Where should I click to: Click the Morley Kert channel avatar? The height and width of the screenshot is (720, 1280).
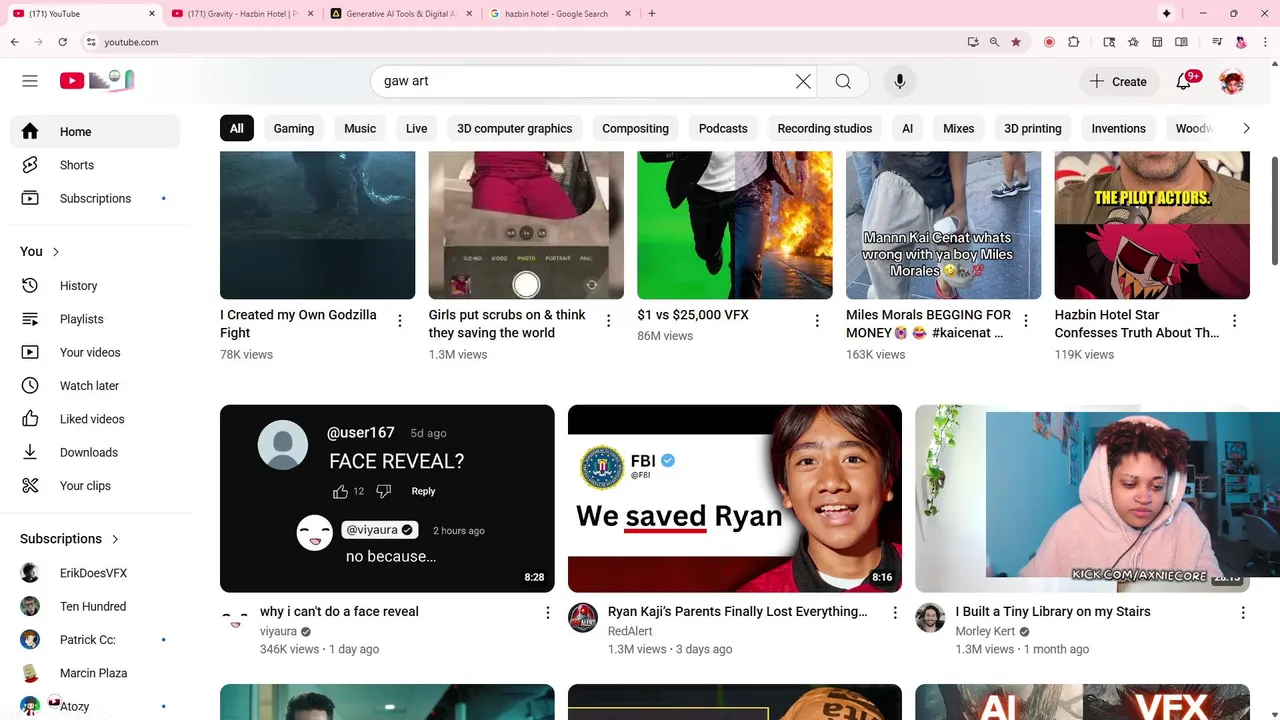coord(930,618)
